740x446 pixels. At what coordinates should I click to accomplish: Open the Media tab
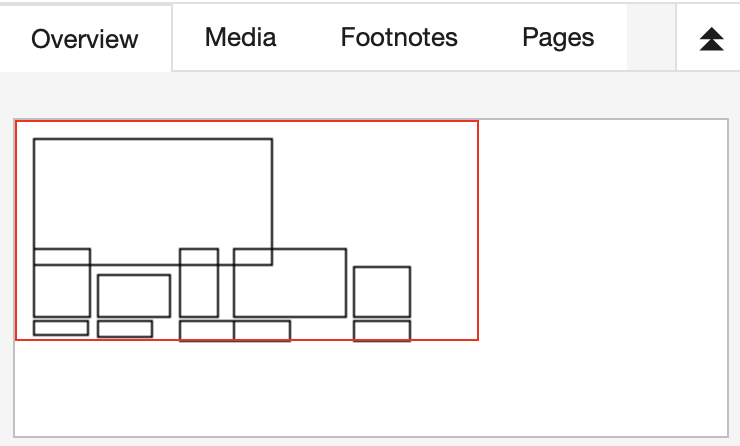[240, 38]
